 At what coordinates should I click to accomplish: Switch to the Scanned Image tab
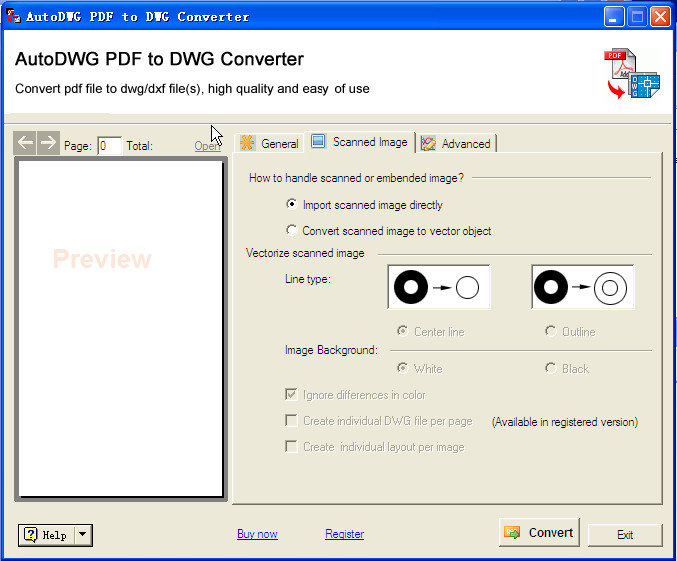click(x=360, y=142)
